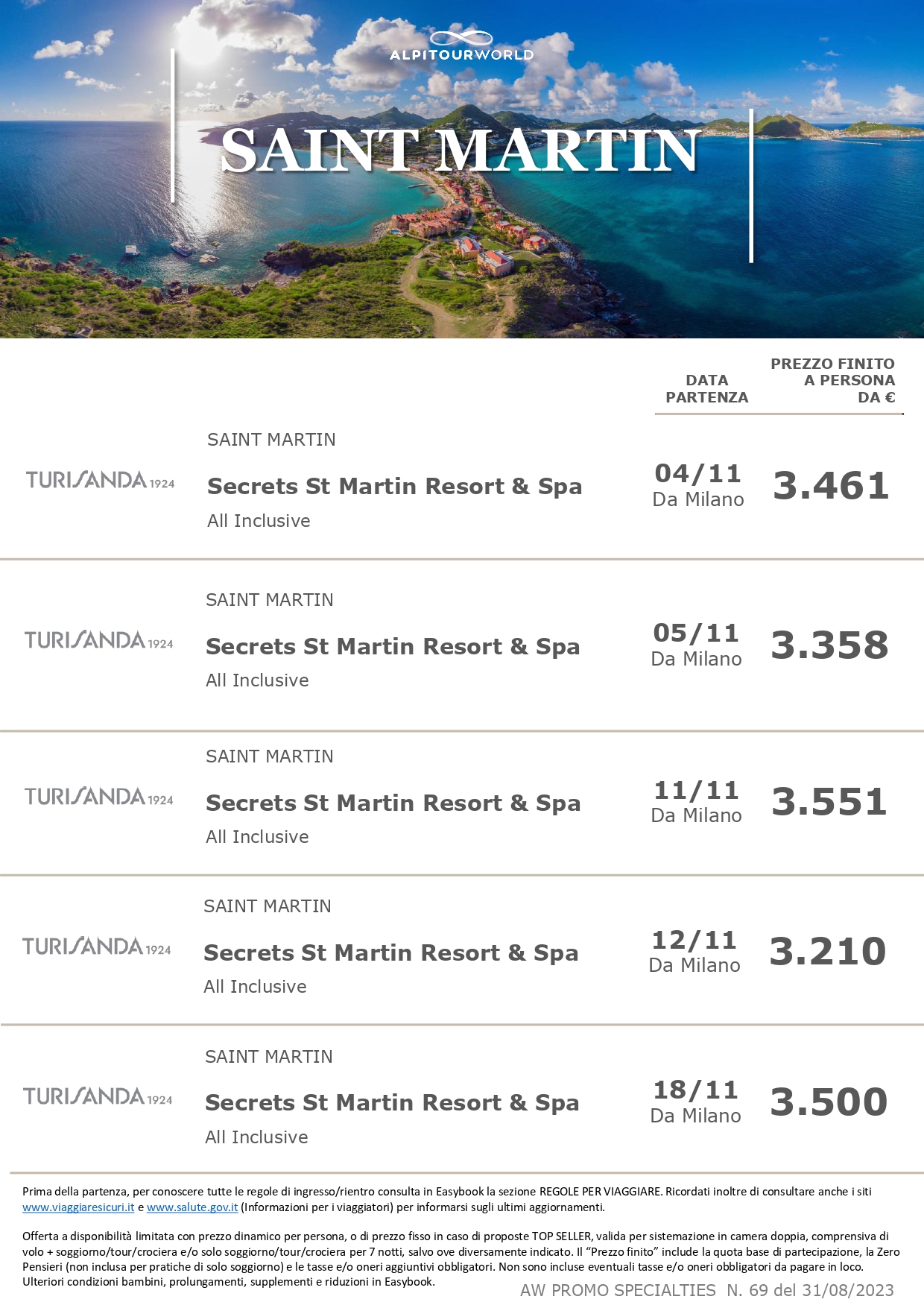Click the DATA PARTENZA column header
924x1308 pixels.
click(x=706, y=389)
